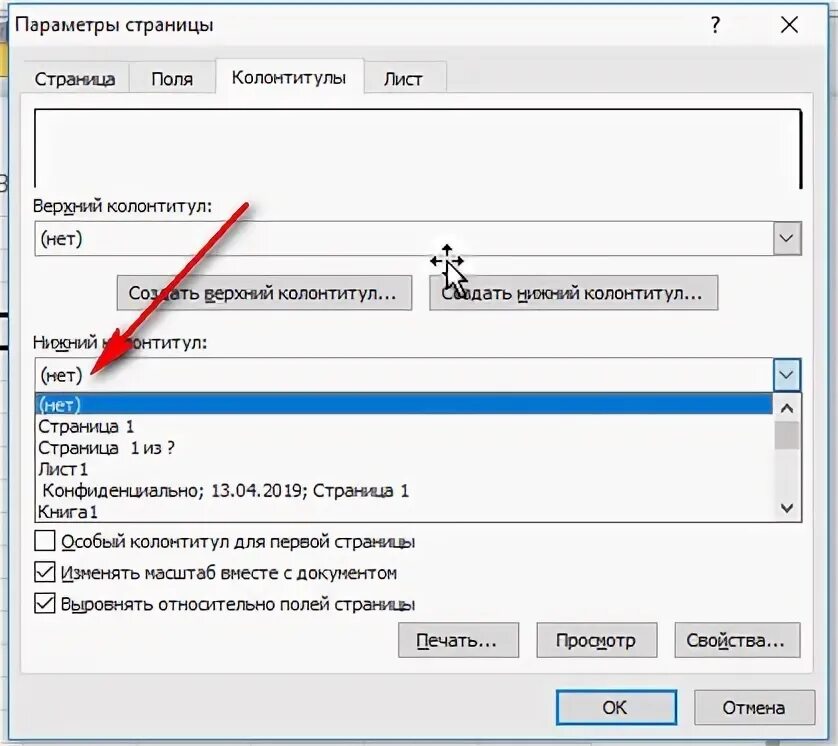Click the Просмотр button

tap(596, 640)
